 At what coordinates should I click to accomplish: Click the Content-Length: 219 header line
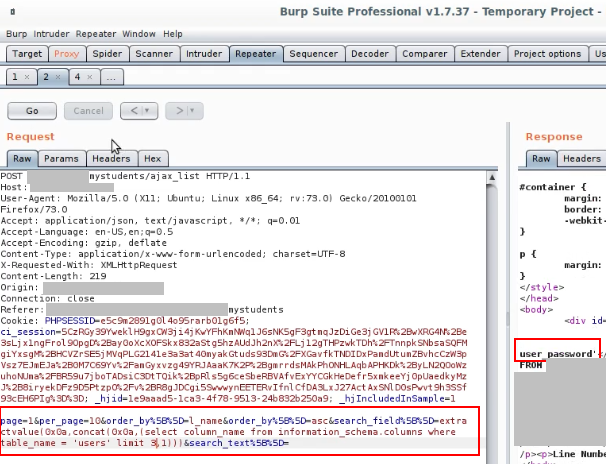[53, 276]
